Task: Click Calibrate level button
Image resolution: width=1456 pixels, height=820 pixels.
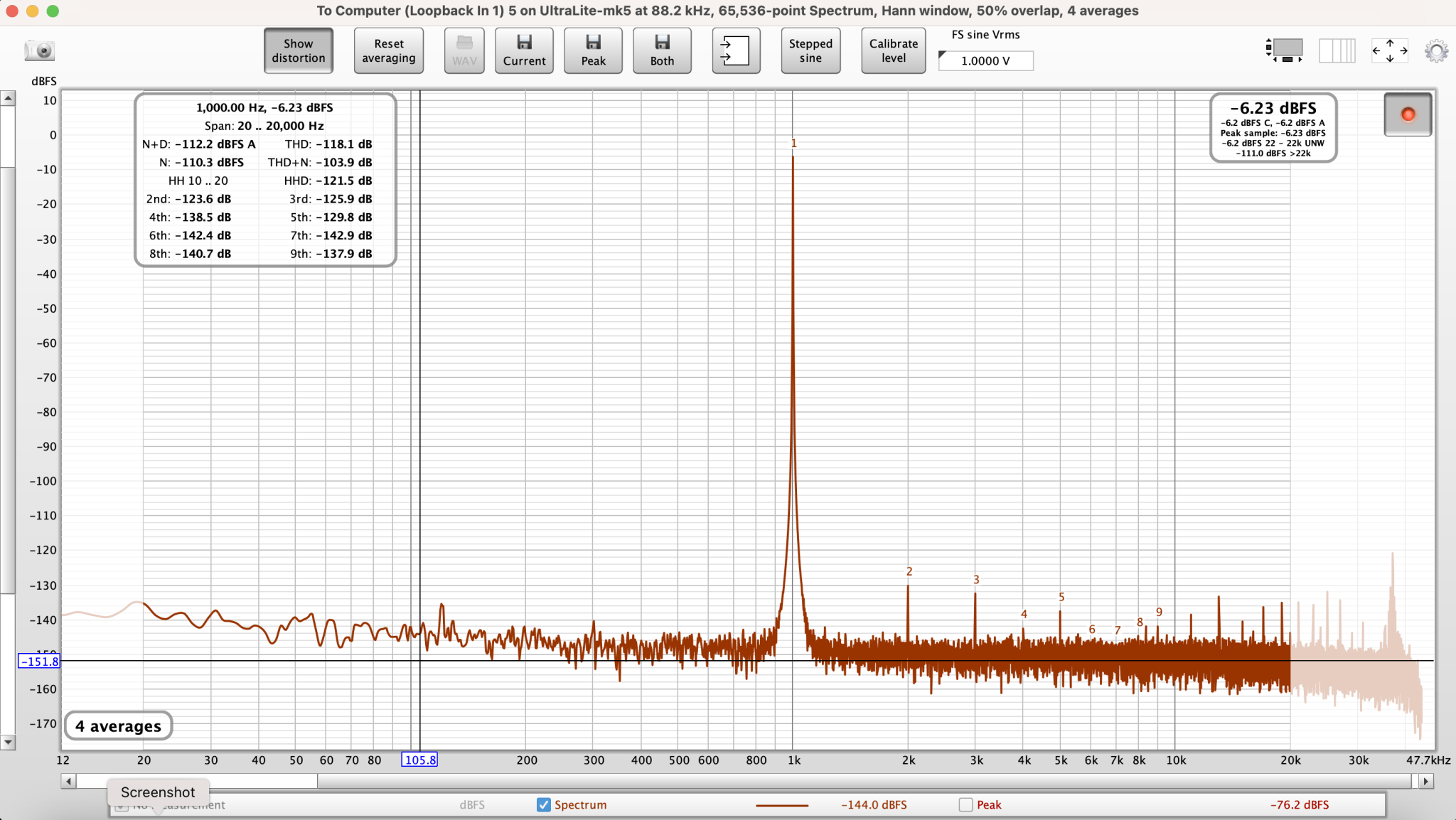Action: point(894,50)
